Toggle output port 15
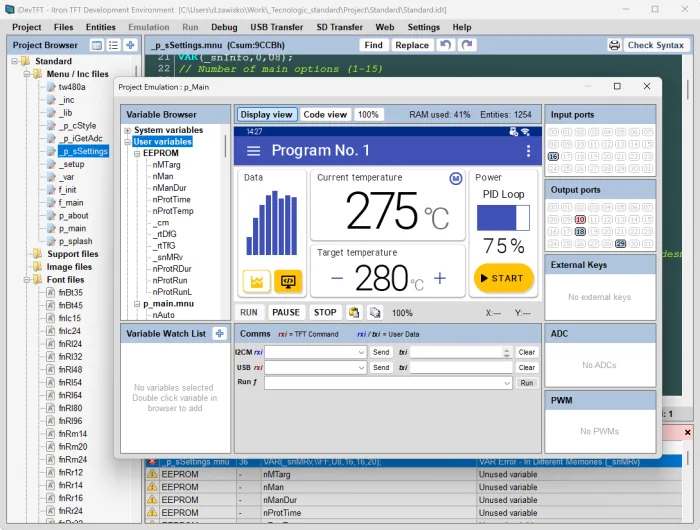Screen dimensions: 700x530 tap(647, 220)
